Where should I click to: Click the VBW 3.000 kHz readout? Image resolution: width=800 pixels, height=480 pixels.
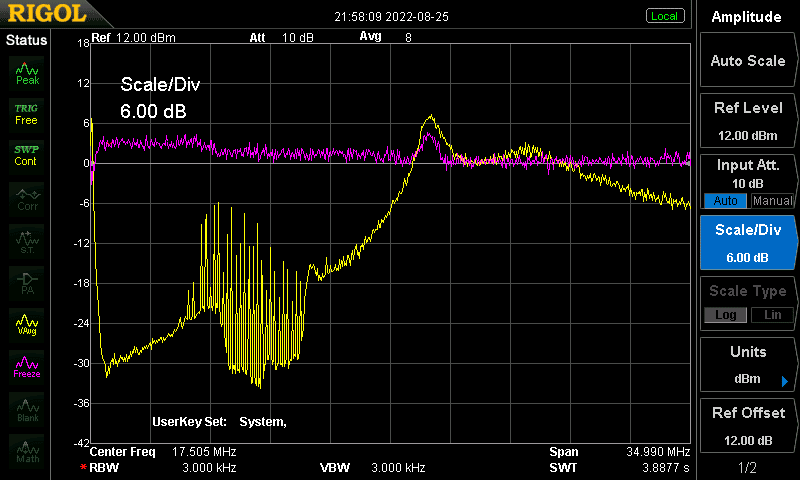[x=372, y=467]
